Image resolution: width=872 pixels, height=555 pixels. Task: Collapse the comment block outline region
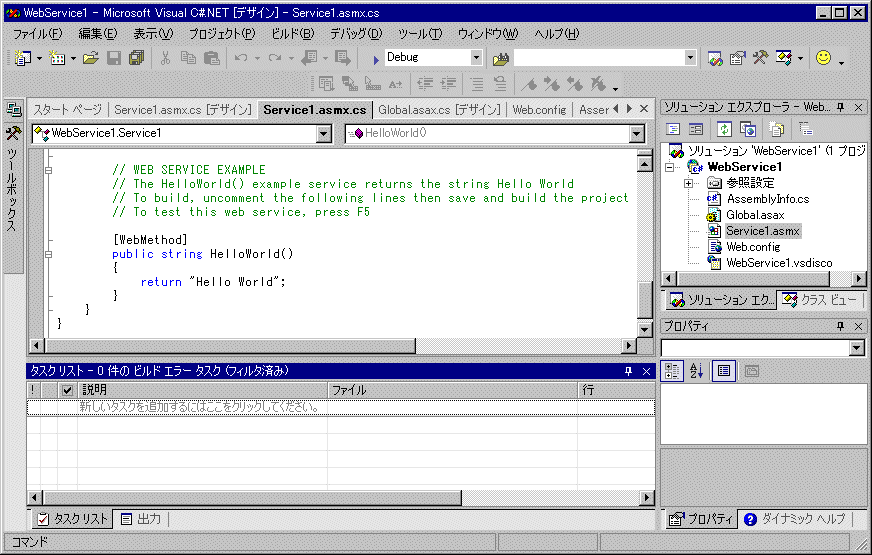click(x=48, y=170)
